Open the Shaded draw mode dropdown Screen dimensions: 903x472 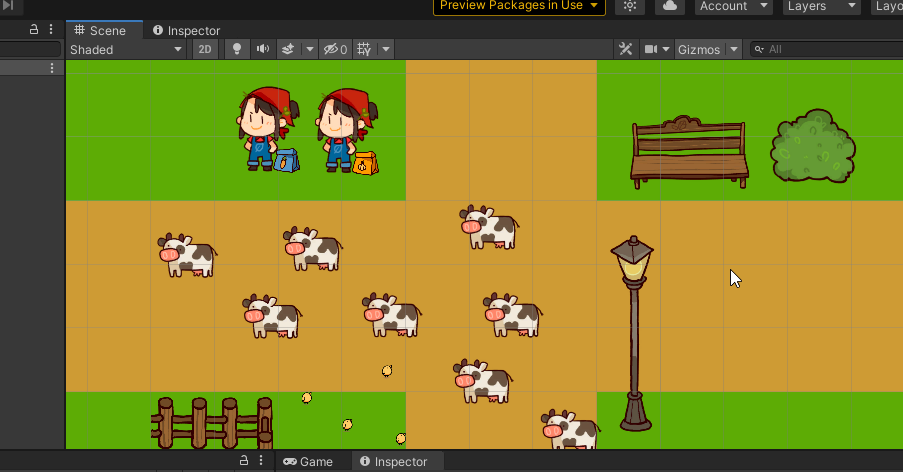(126, 49)
